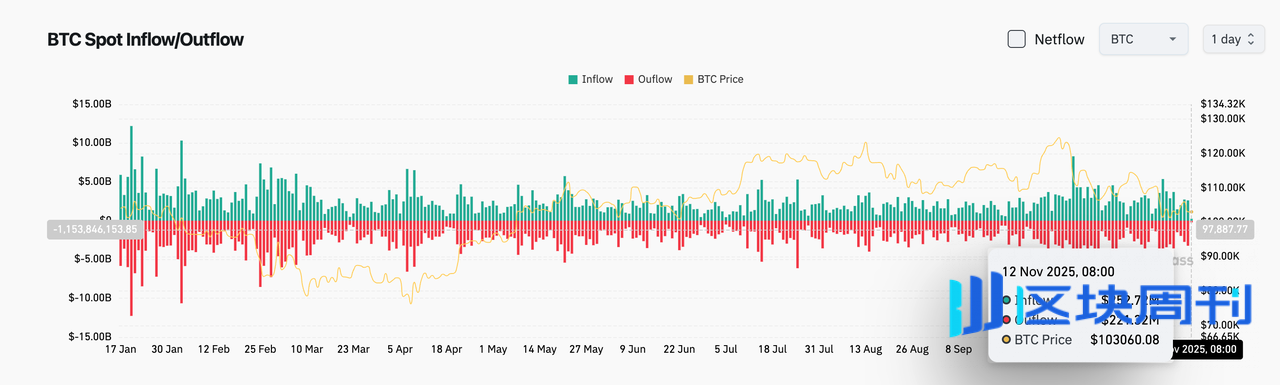Toggle the Inflow legend series
Screen dimensions: 1280x385
[x=590, y=79]
